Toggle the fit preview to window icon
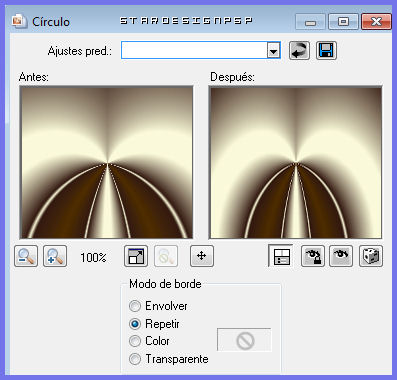 tap(136, 256)
